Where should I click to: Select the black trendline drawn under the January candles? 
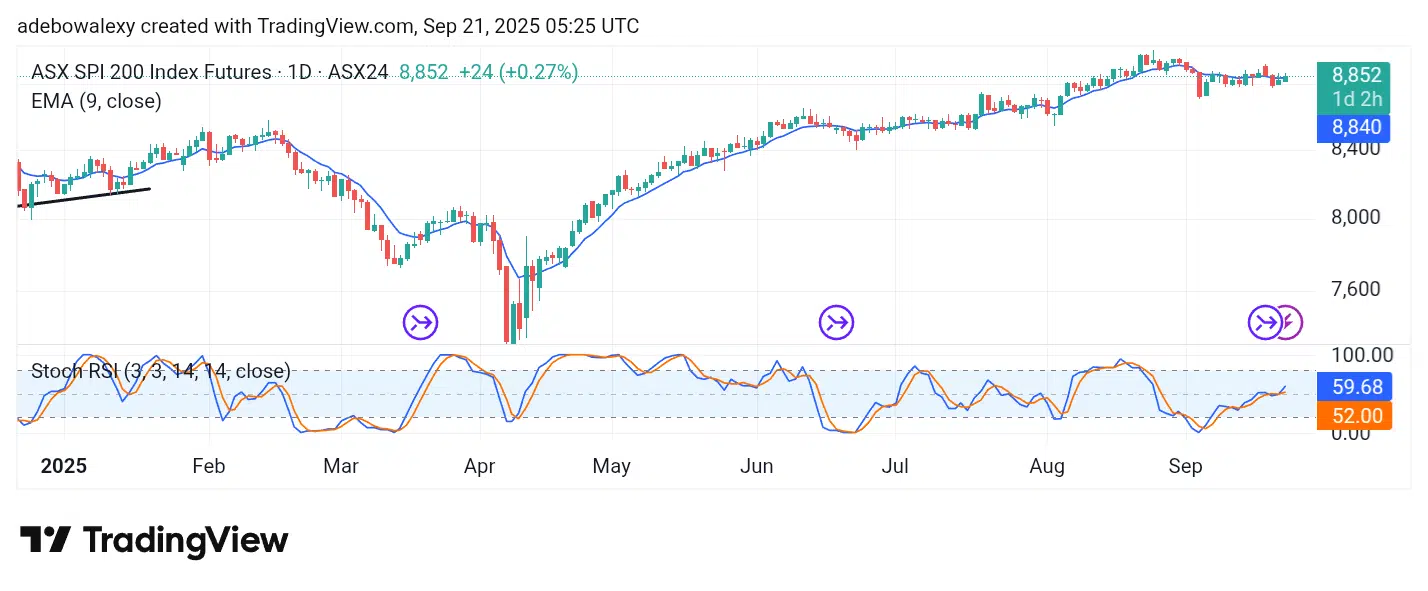pyautogui.click(x=85, y=197)
